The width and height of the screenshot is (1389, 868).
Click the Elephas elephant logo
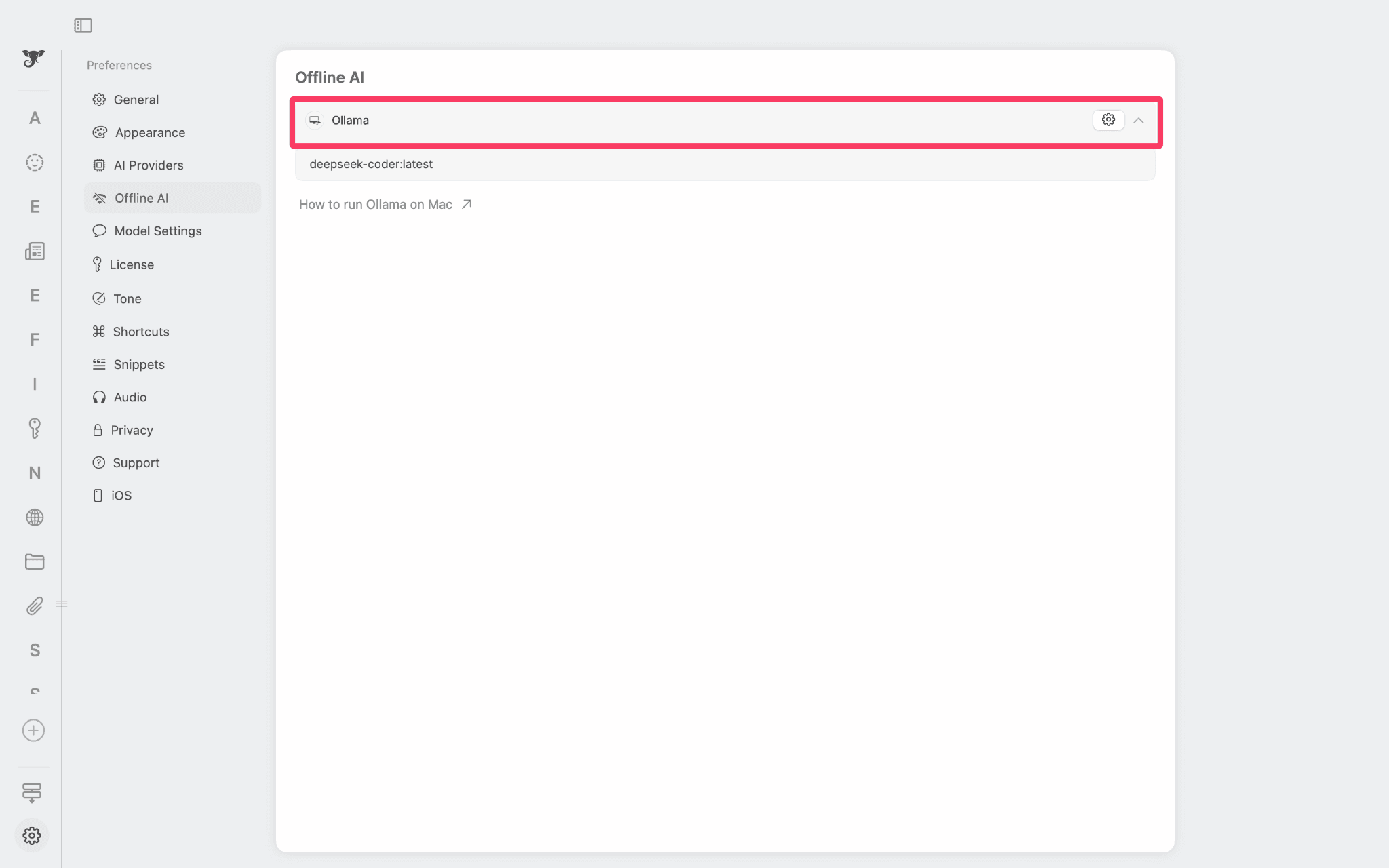(x=33, y=59)
